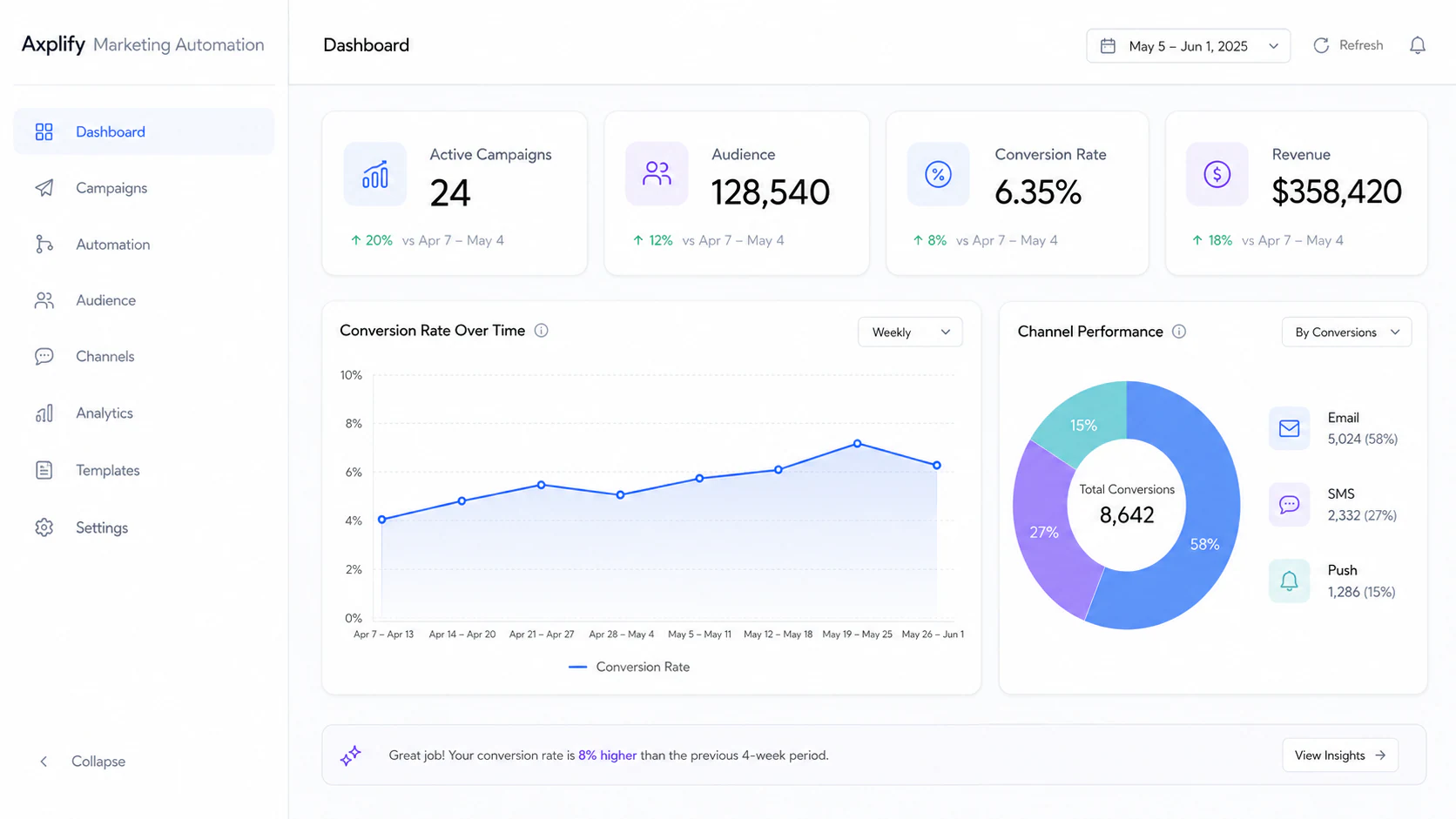The image size is (1456, 819).
Task: Click the sparkle insights icon
Action: [x=351, y=755]
